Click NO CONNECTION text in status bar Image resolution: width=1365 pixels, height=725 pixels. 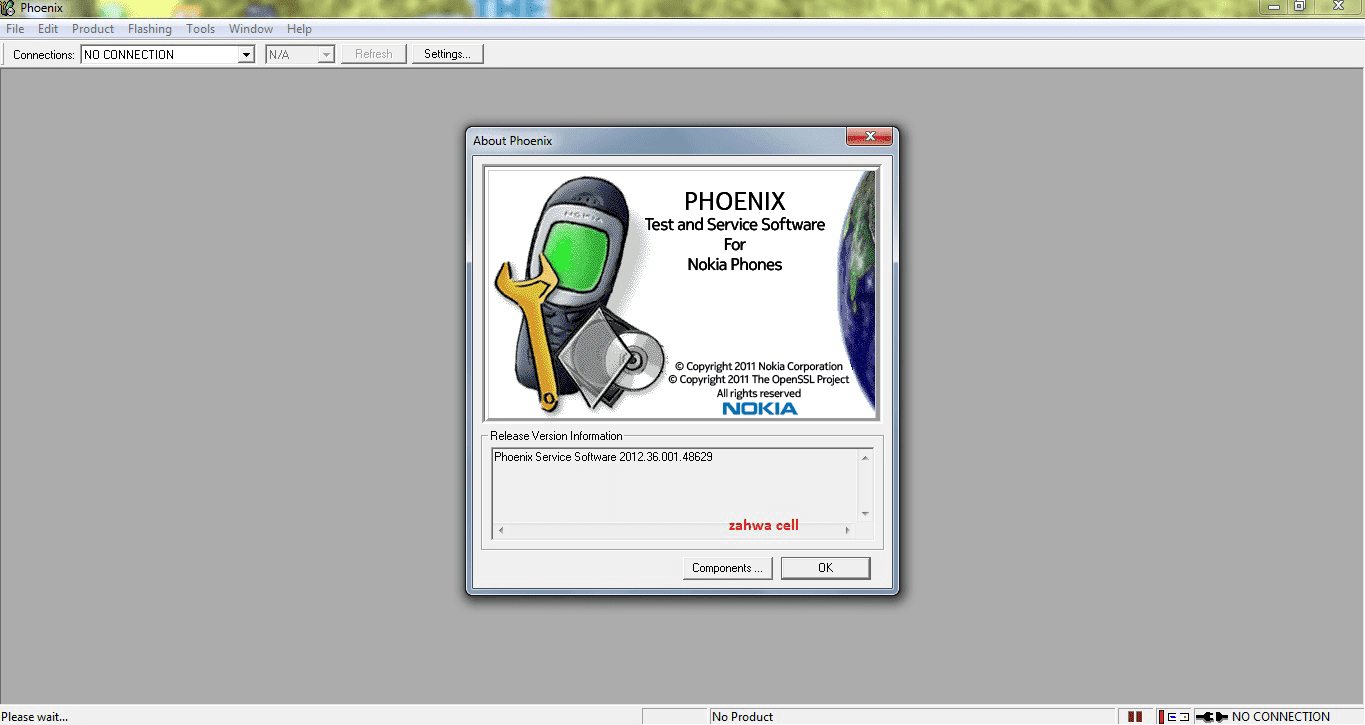coord(1281,717)
